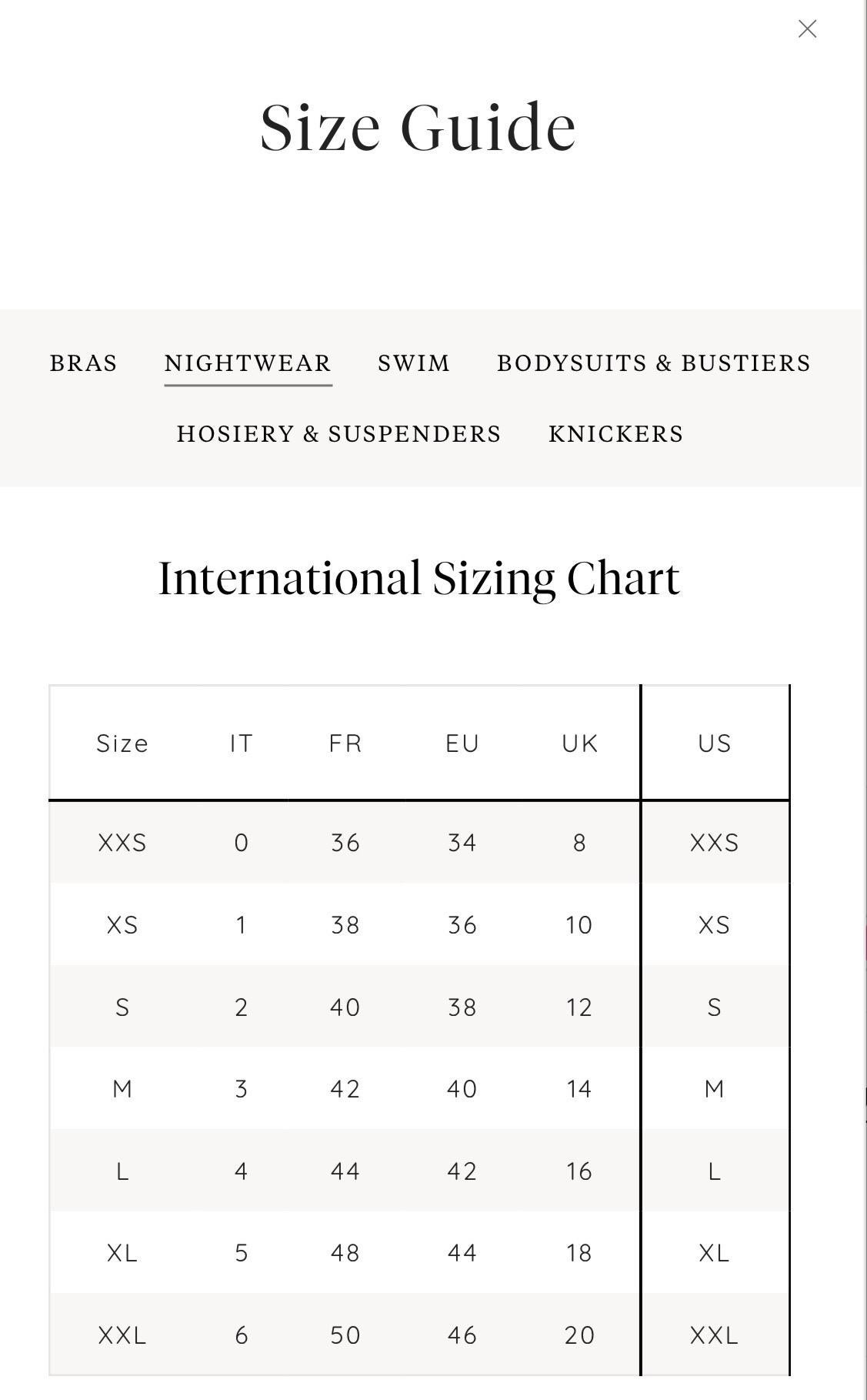Viewport: 867px width, 1400px height.
Task: Click the FR column header
Action: [x=345, y=743]
